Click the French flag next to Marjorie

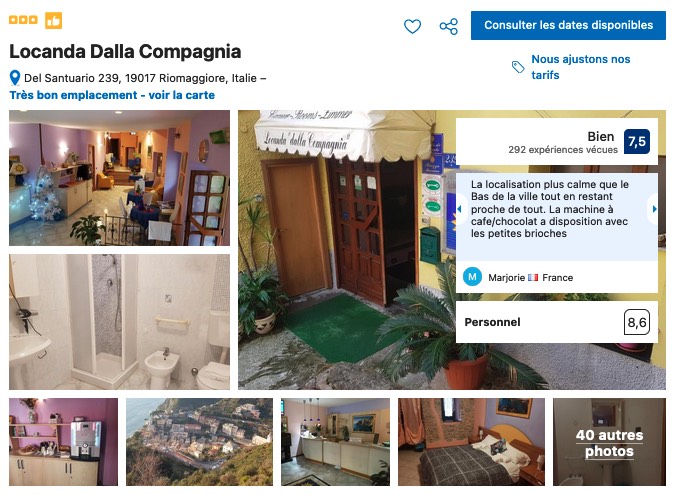coord(533,278)
